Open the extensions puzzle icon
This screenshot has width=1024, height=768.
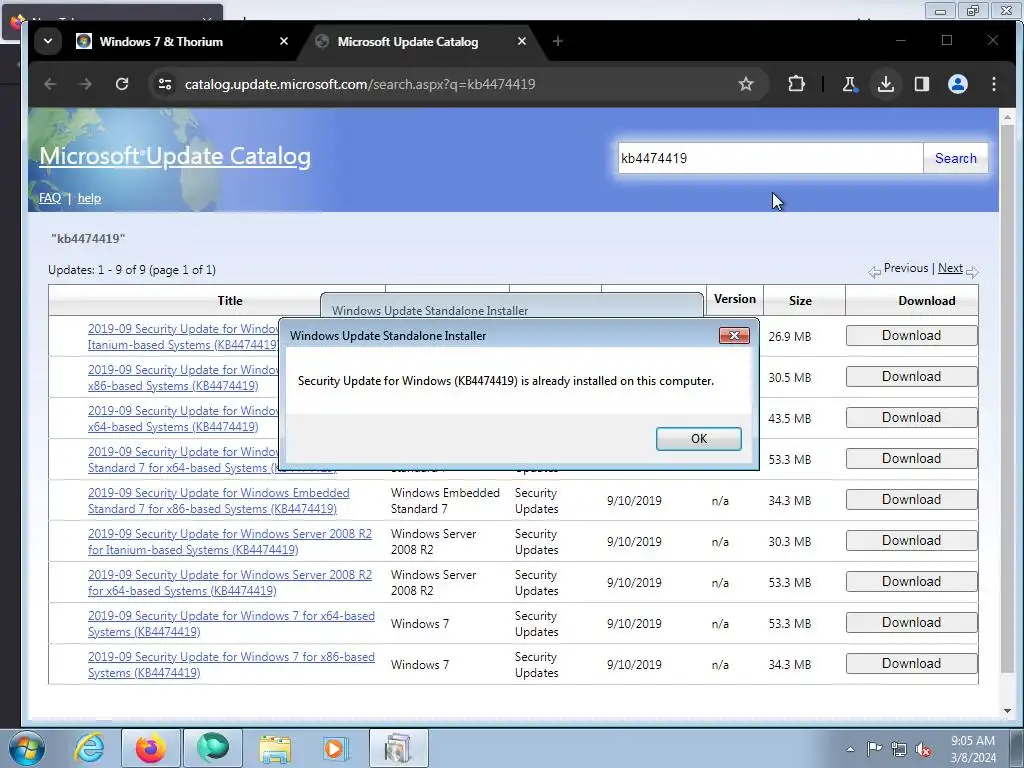click(796, 84)
